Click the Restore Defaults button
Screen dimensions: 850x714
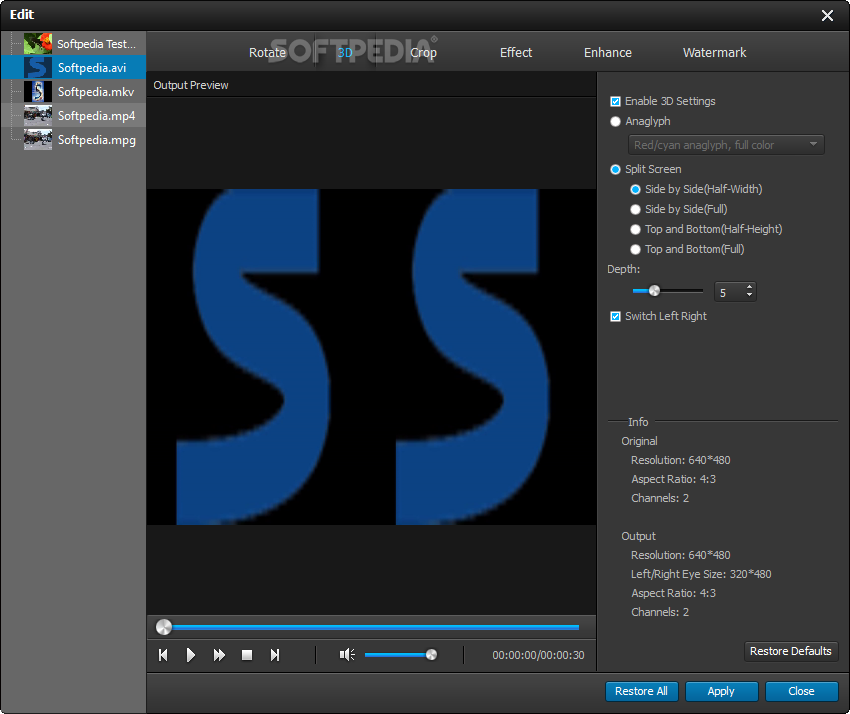click(x=790, y=651)
